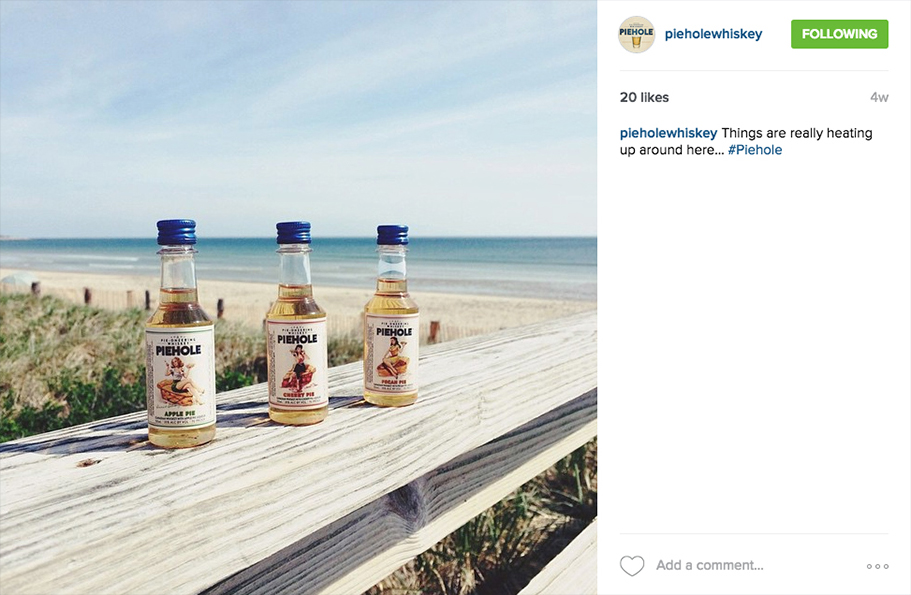The height and width of the screenshot is (595, 911).
Task: Click blue cap of Cherry Pie bottle
Action: pyautogui.click(x=293, y=232)
